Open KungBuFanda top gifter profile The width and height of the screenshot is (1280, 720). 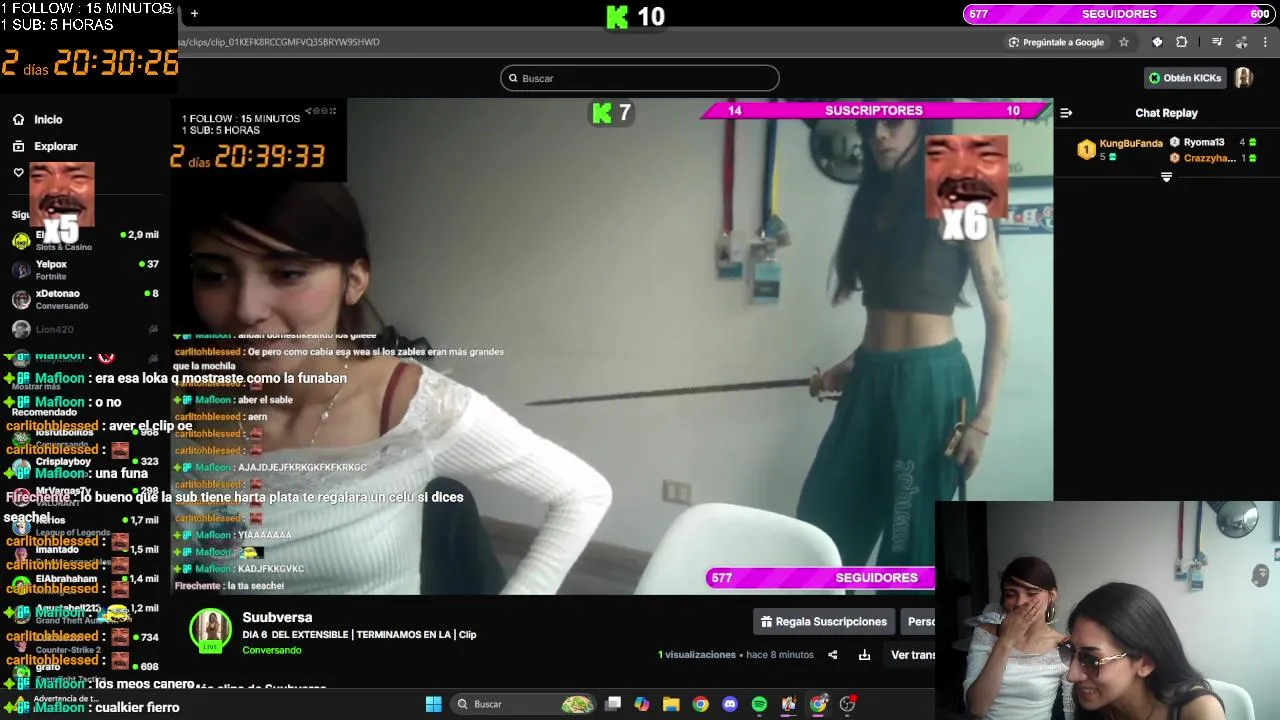point(1130,143)
